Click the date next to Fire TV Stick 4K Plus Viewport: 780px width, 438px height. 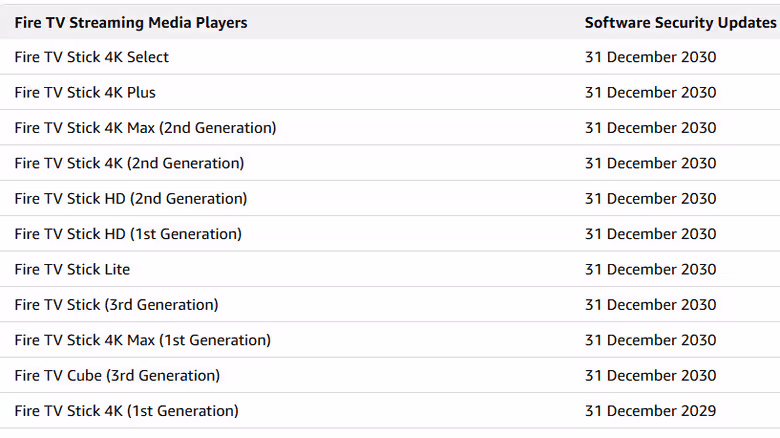(651, 93)
